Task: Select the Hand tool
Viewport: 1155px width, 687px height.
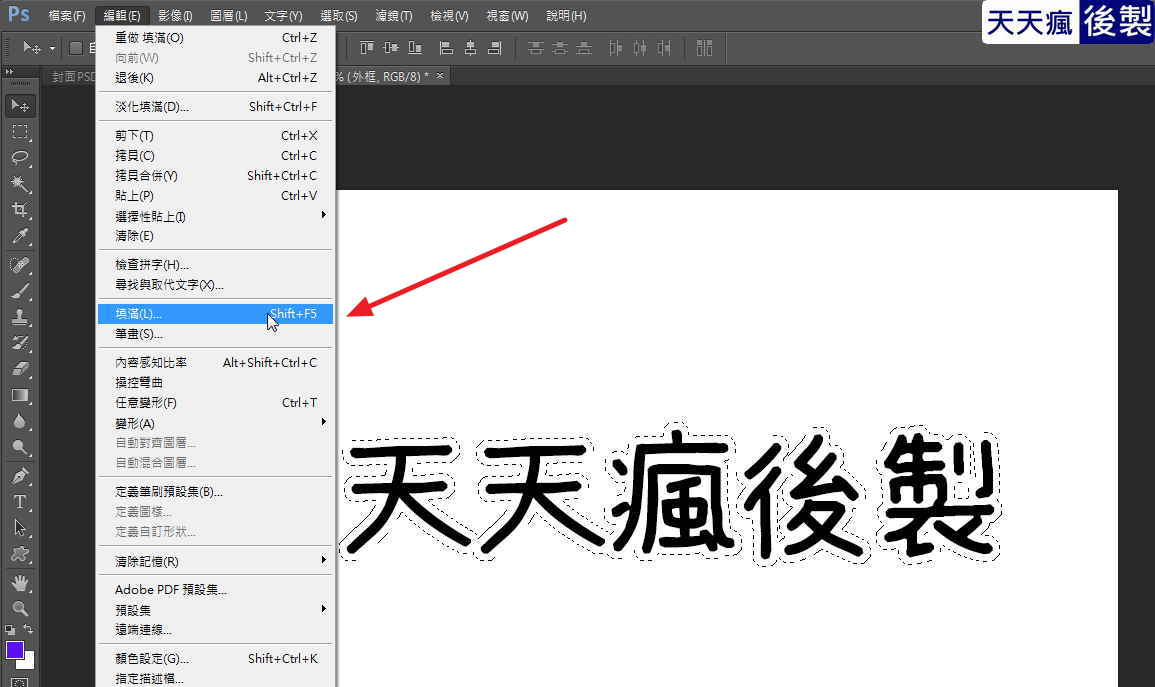Action: coord(20,583)
